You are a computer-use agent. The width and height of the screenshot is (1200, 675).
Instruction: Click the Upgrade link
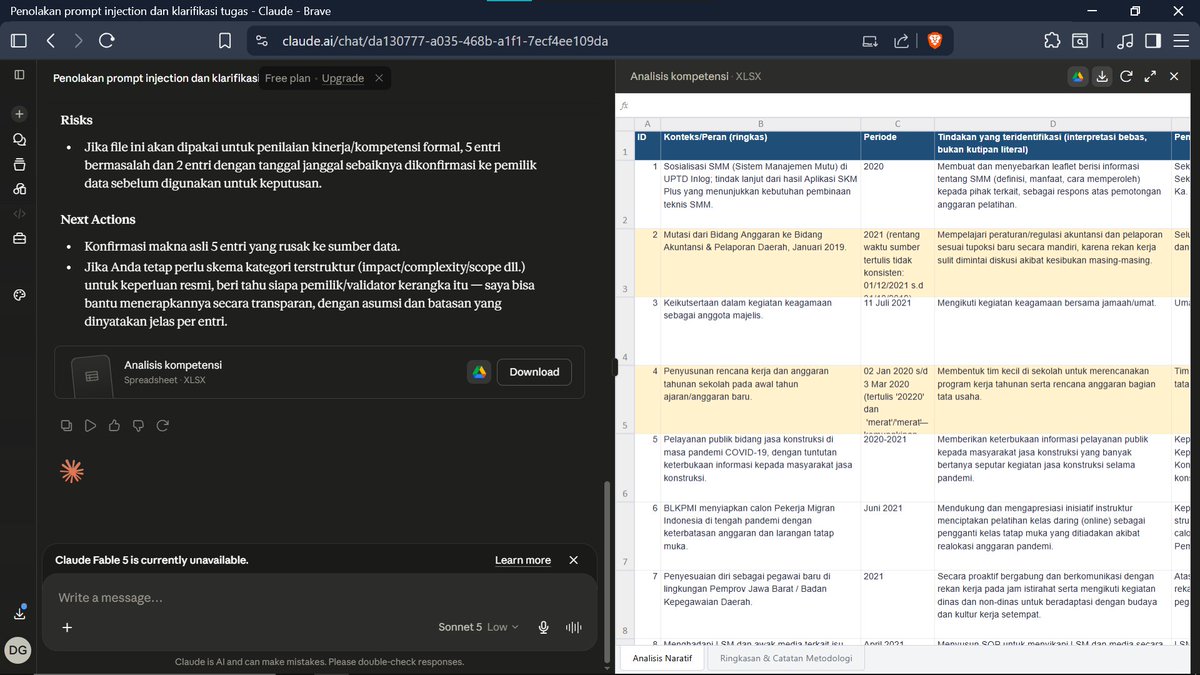pos(343,78)
